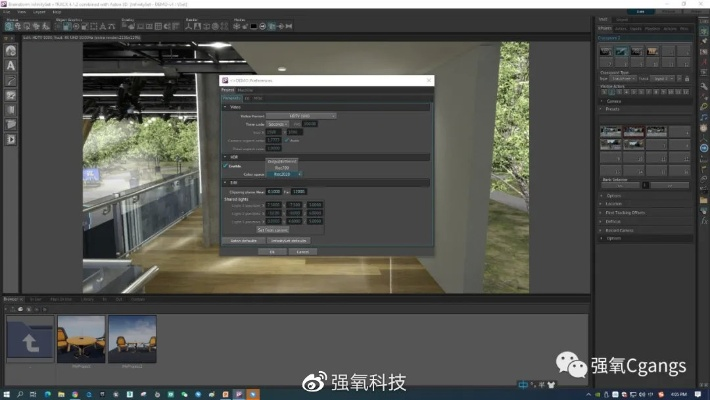The image size is (710, 400).
Task: Click the snowflake icon in Modes toolbar
Action: (236, 26)
